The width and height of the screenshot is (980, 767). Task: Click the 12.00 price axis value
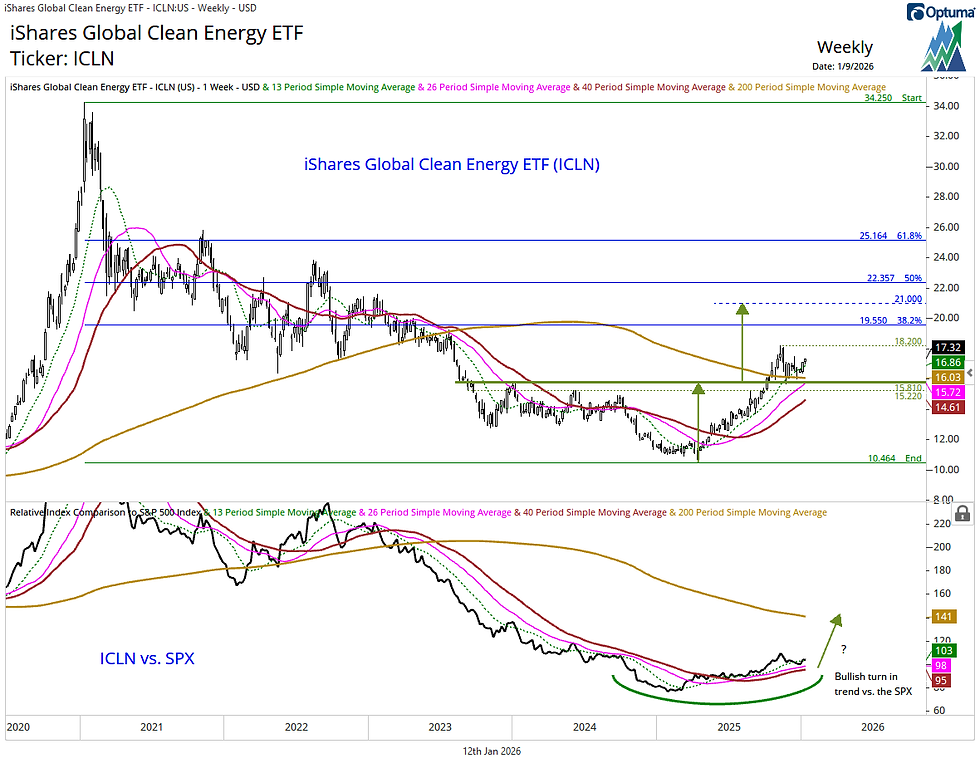pyautogui.click(x=946, y=439)
